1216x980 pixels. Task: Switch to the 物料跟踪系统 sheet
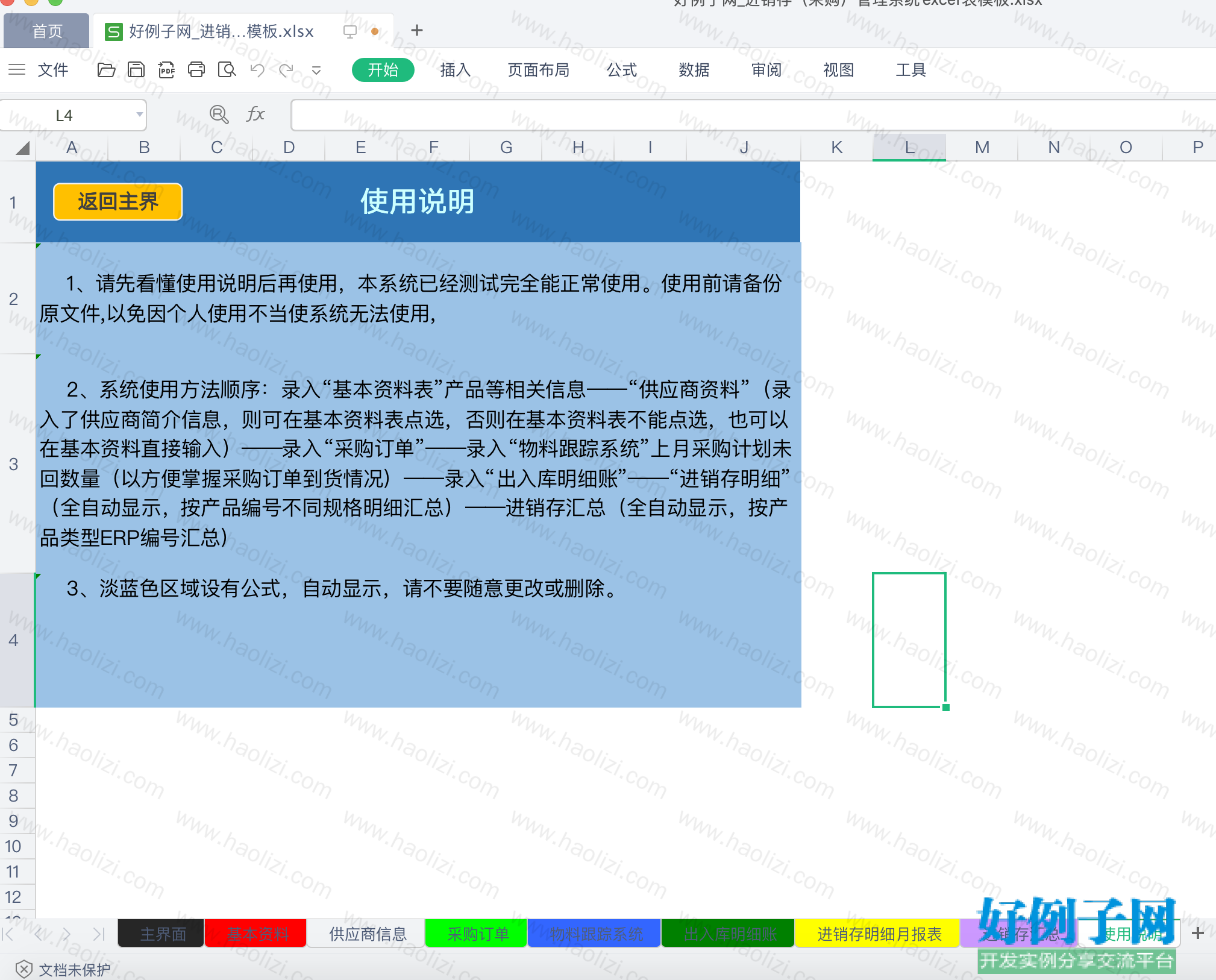point(595,934)
